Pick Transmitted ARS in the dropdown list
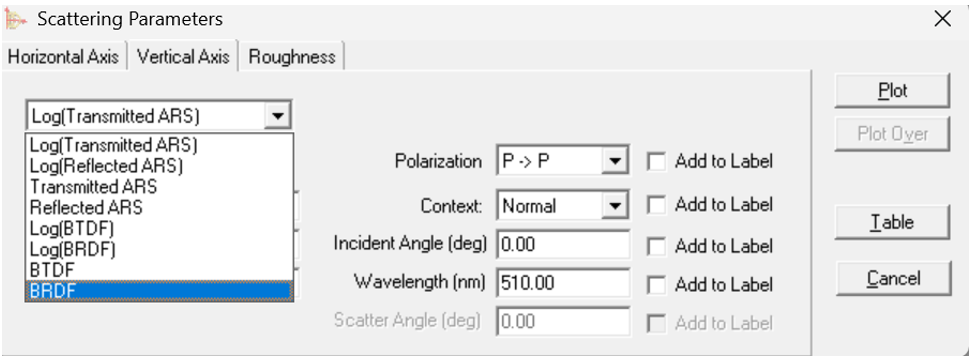The image size is (974, 360). pyautogui.click(x=159, y=186)
